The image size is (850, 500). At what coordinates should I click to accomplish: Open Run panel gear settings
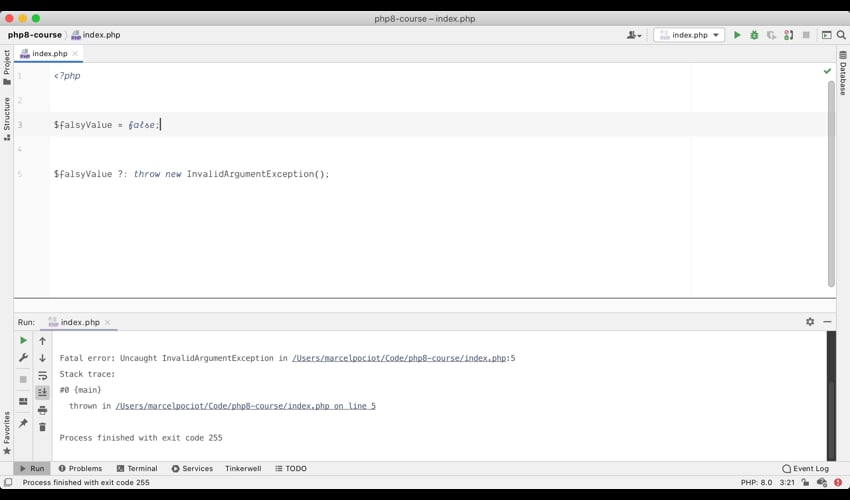click(x=810, y=322)
